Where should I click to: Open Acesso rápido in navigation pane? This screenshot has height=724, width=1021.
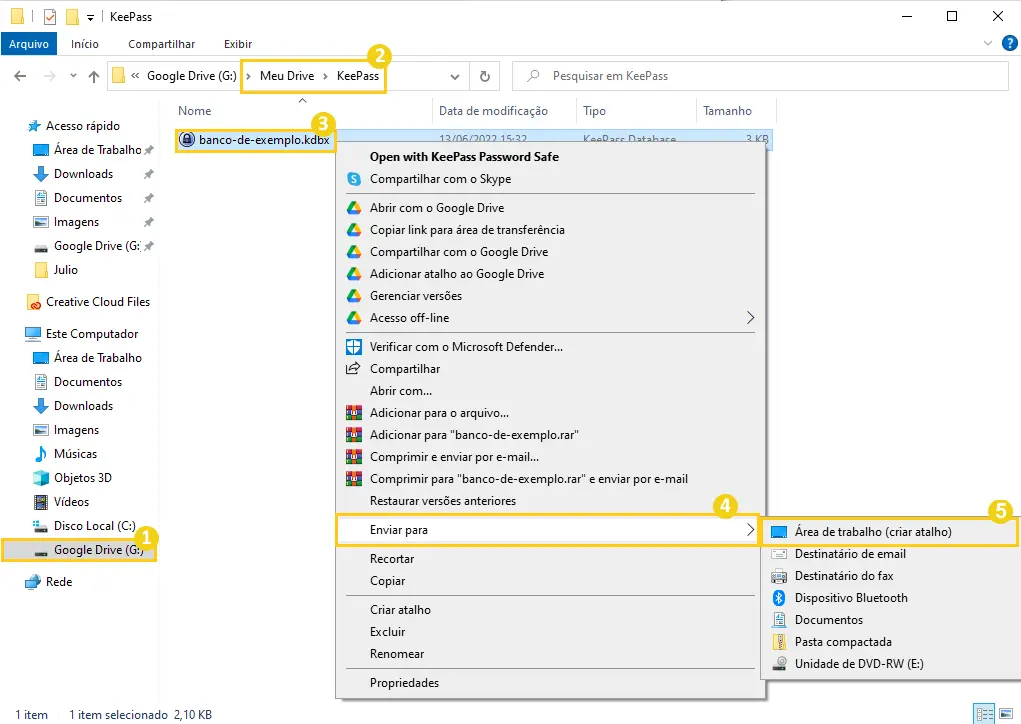pyautogui.click(x=83, y=126)
